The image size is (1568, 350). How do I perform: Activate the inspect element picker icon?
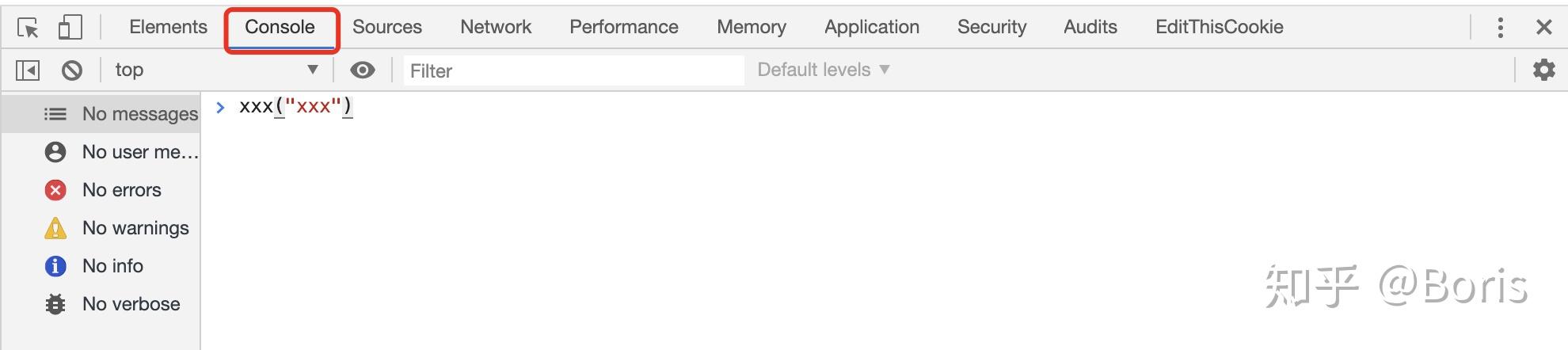coord(28,28)
